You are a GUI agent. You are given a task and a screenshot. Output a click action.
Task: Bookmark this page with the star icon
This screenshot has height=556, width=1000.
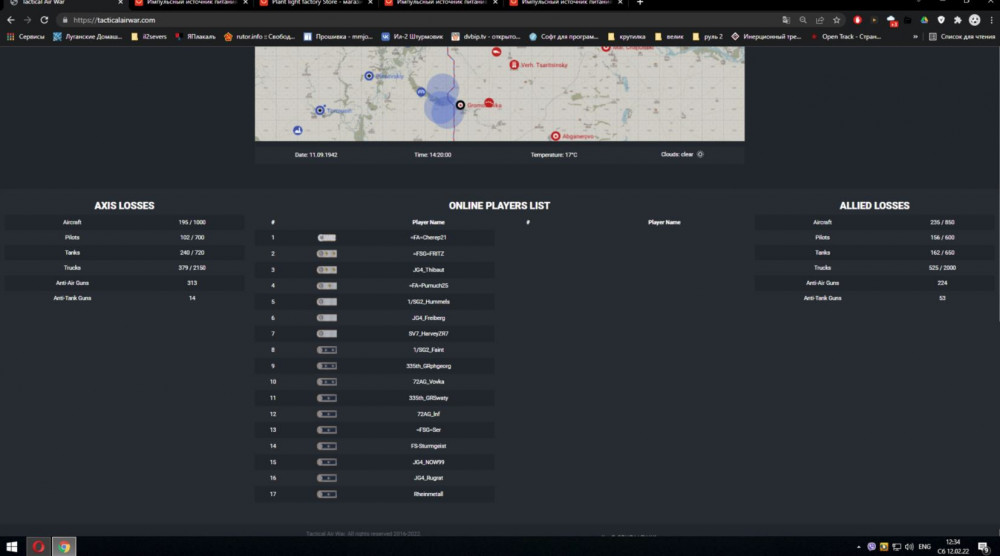[x=837, y=20]
